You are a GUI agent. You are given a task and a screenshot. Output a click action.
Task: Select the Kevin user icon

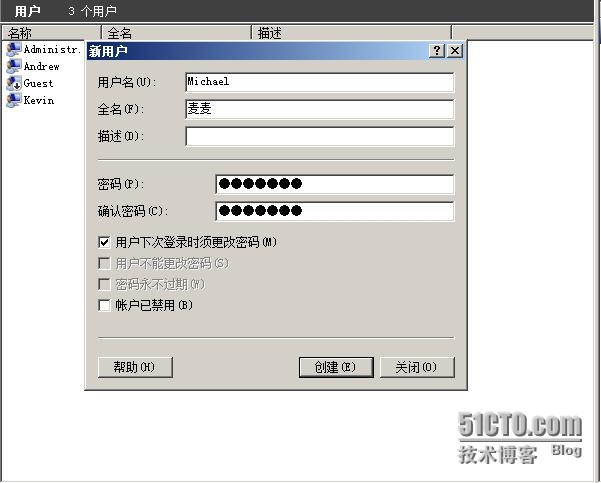[x=13, y=100]
